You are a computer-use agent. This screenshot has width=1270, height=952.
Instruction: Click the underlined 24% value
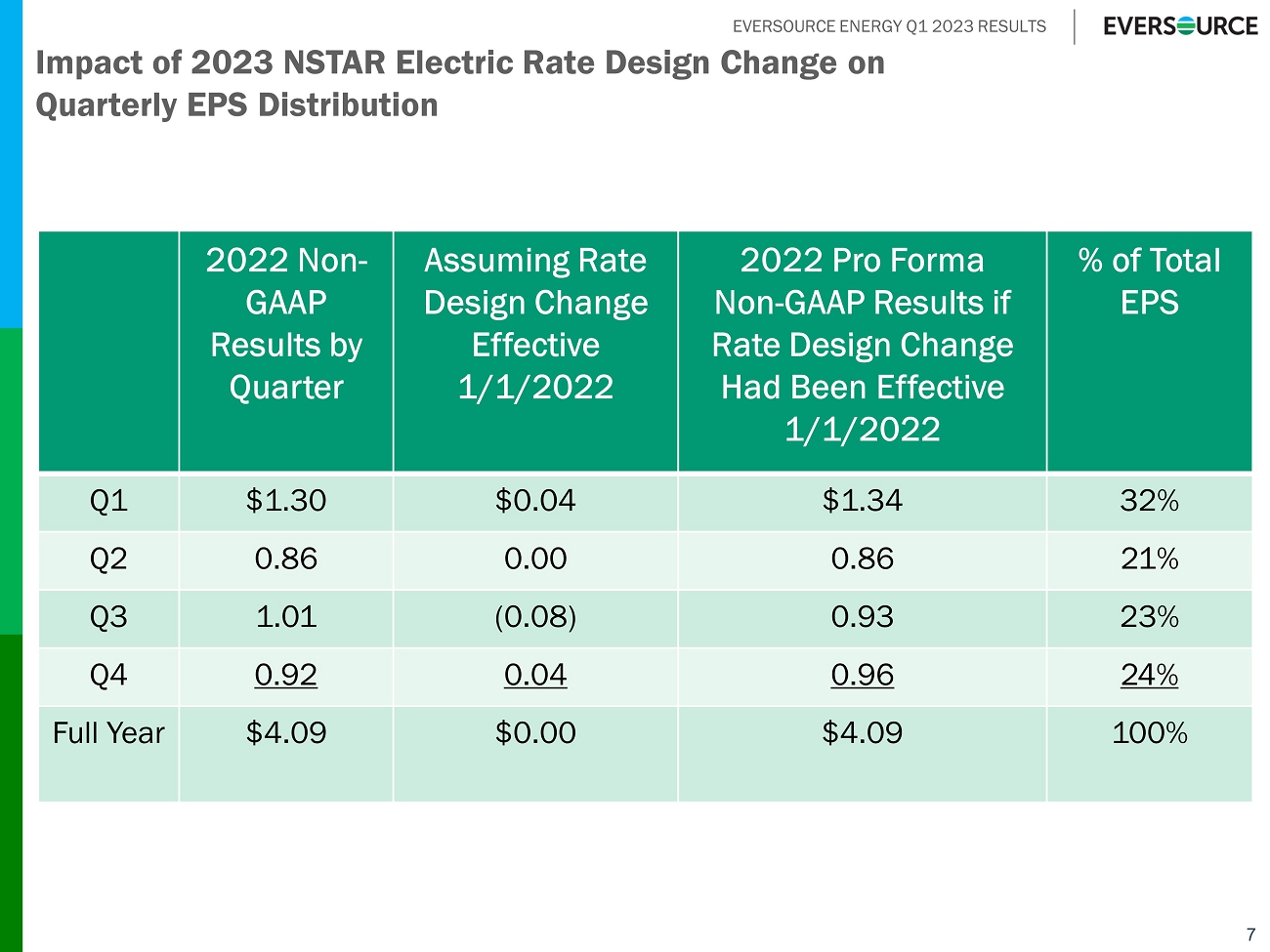1149,676
